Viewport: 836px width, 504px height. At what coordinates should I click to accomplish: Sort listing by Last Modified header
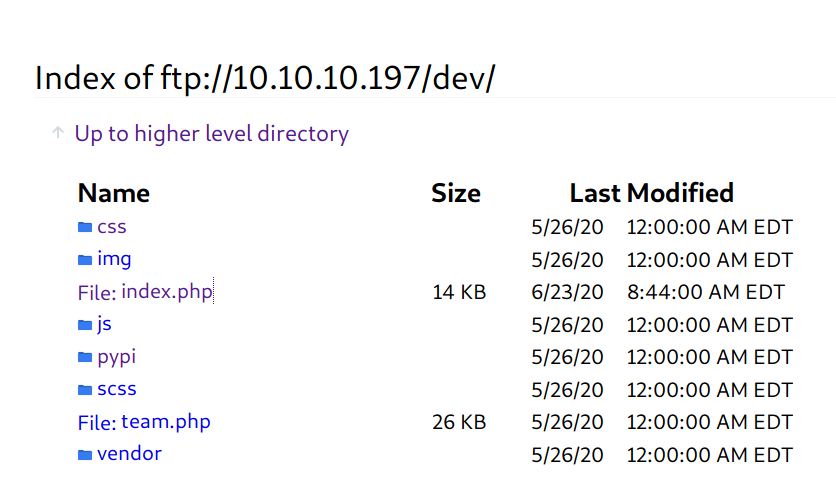click(652, 193)
